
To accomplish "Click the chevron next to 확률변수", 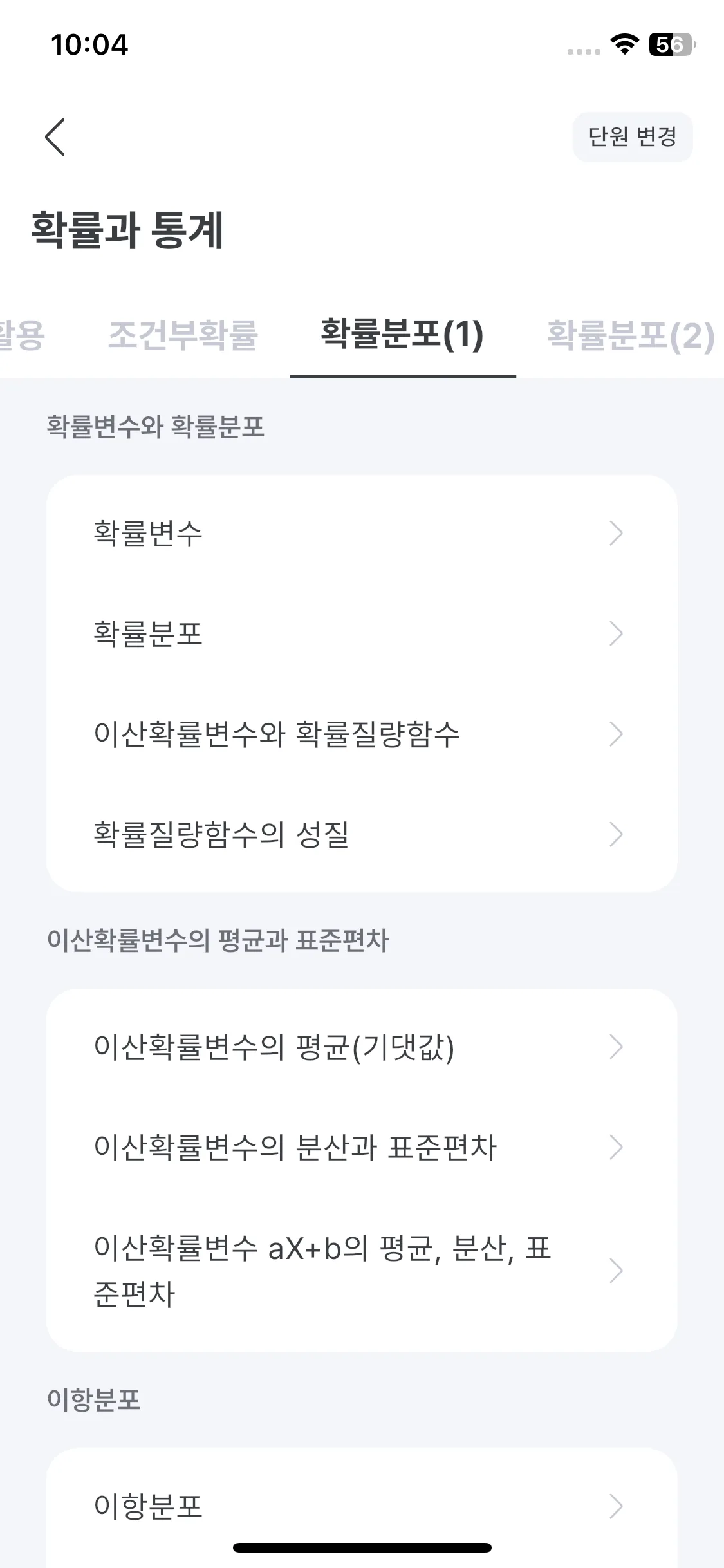I will (616, 534).
